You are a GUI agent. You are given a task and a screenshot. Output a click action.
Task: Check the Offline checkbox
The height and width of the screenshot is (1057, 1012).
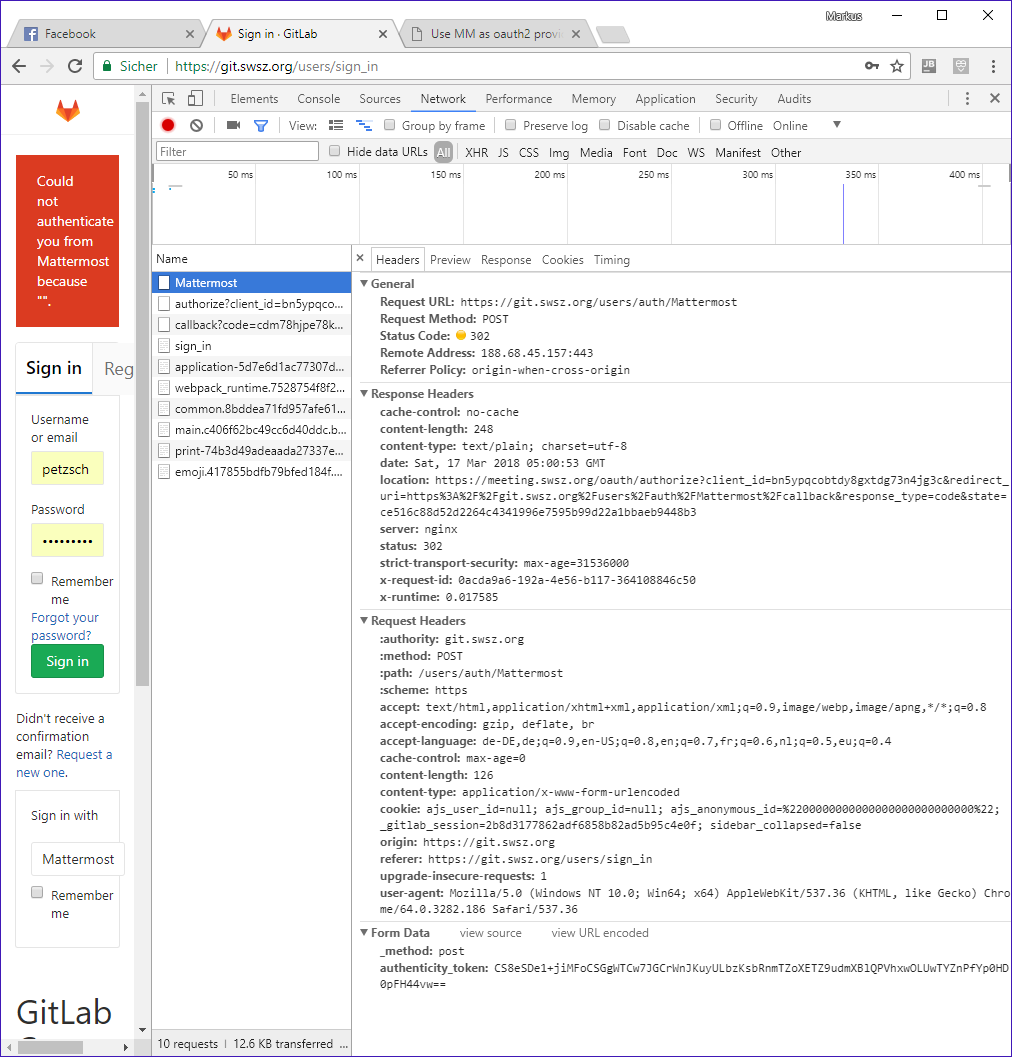click(715, 125)
